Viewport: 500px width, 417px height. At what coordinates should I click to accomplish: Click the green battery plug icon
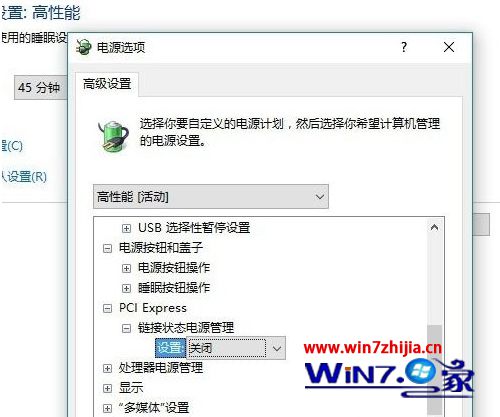[x=113, y=136]
